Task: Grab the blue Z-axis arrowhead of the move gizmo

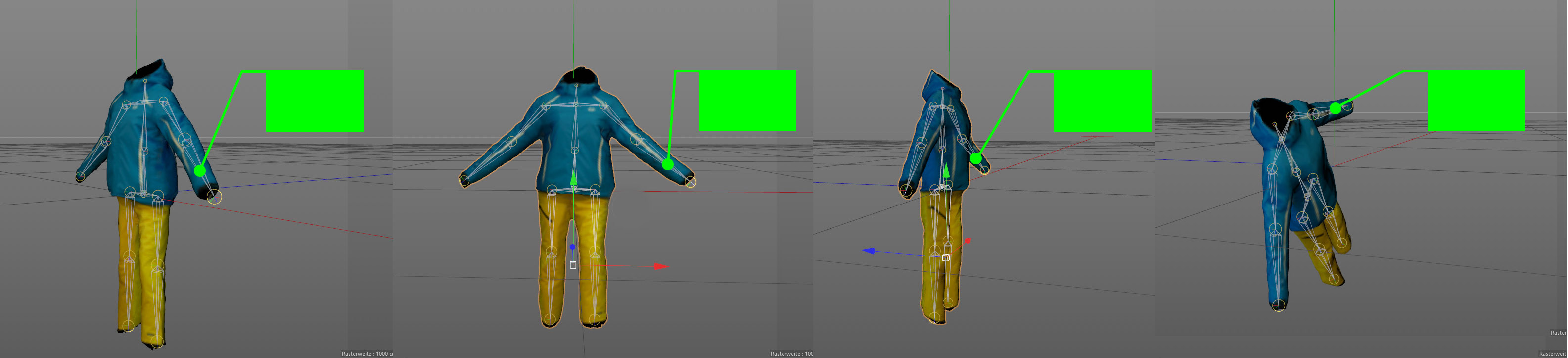Action: 869,250
